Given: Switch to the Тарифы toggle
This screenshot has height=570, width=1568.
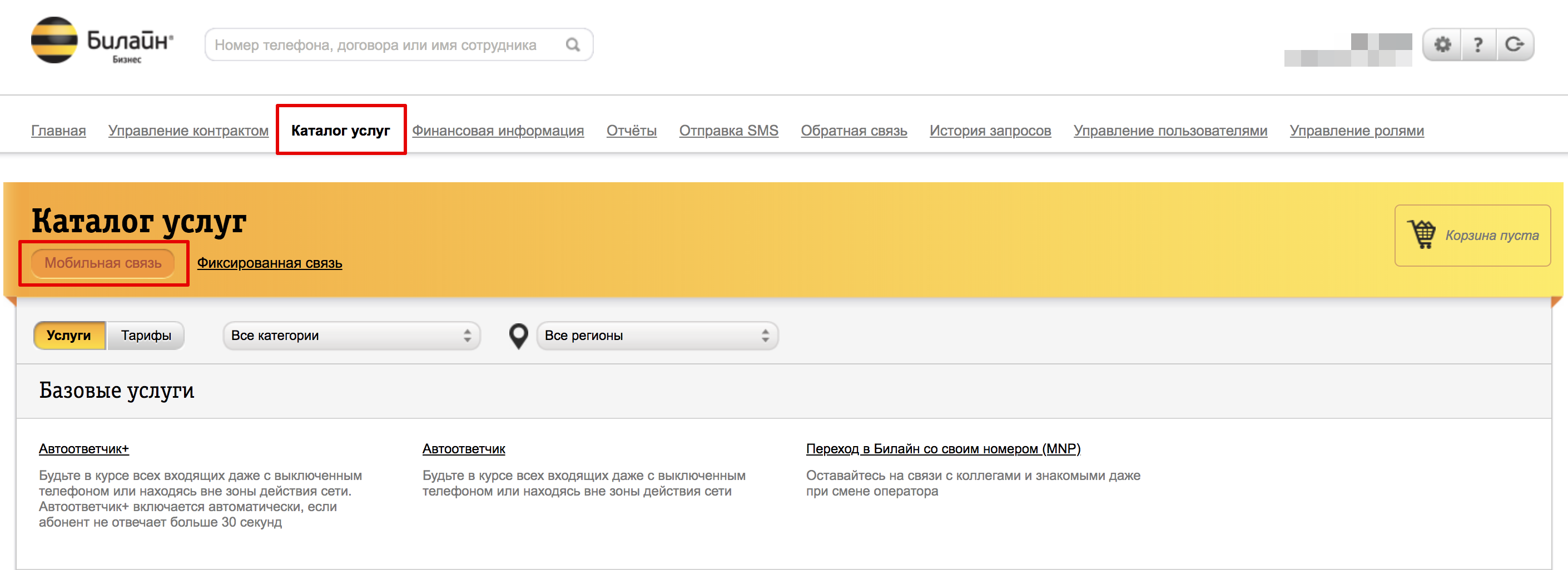Looking at the screenshot, I should click(146, 336).
